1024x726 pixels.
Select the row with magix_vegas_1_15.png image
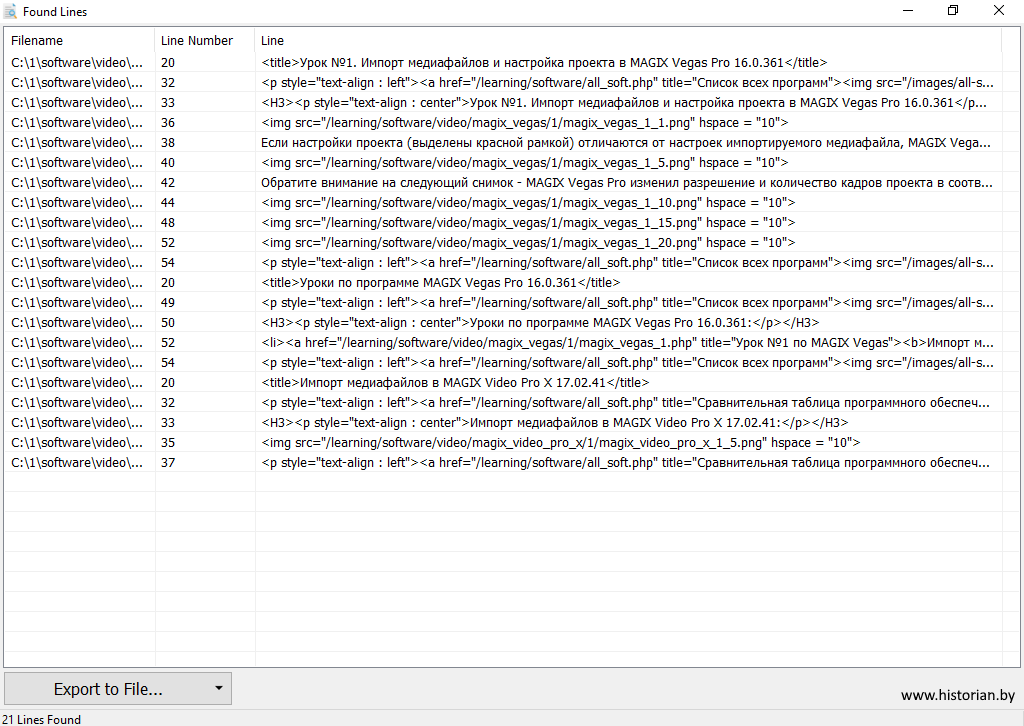pyautogui.click(x=528, y=222)
